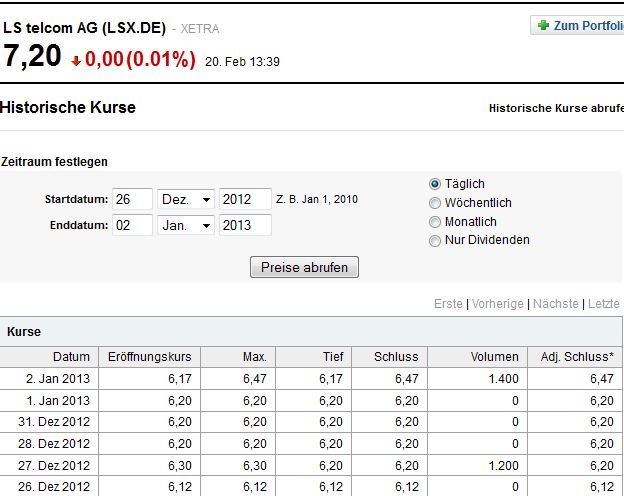
Task: Click the end day field containing 02
Action: tap(132, 225)
